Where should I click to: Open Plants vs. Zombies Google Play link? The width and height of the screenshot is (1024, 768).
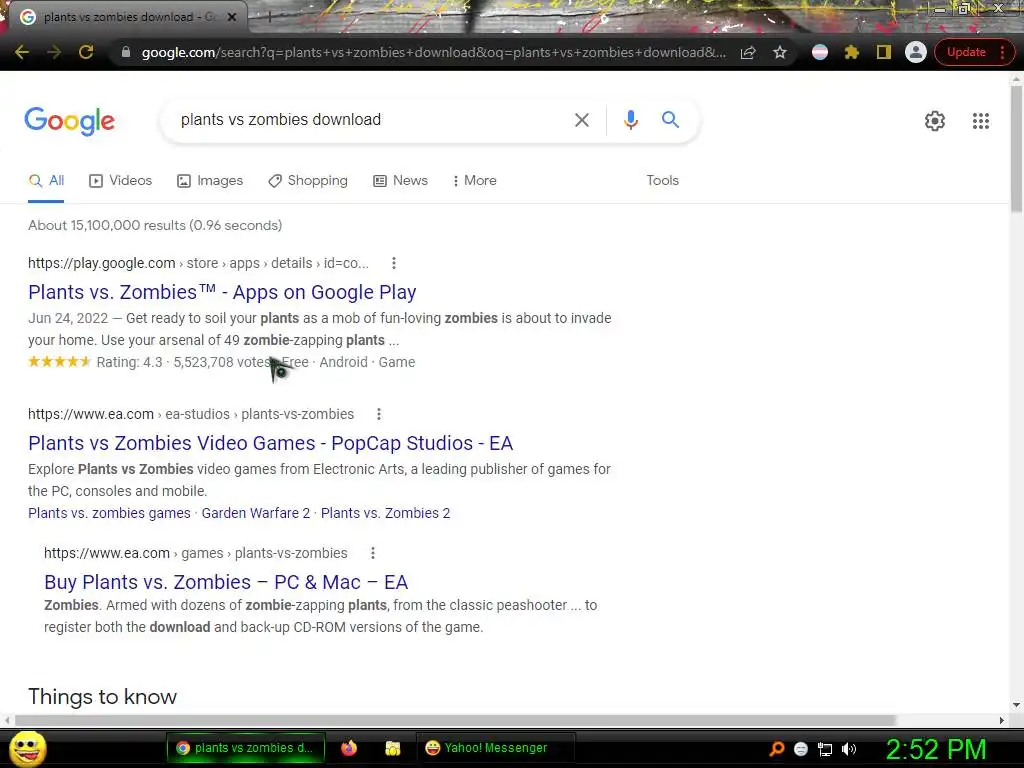(x=222, y=292)
